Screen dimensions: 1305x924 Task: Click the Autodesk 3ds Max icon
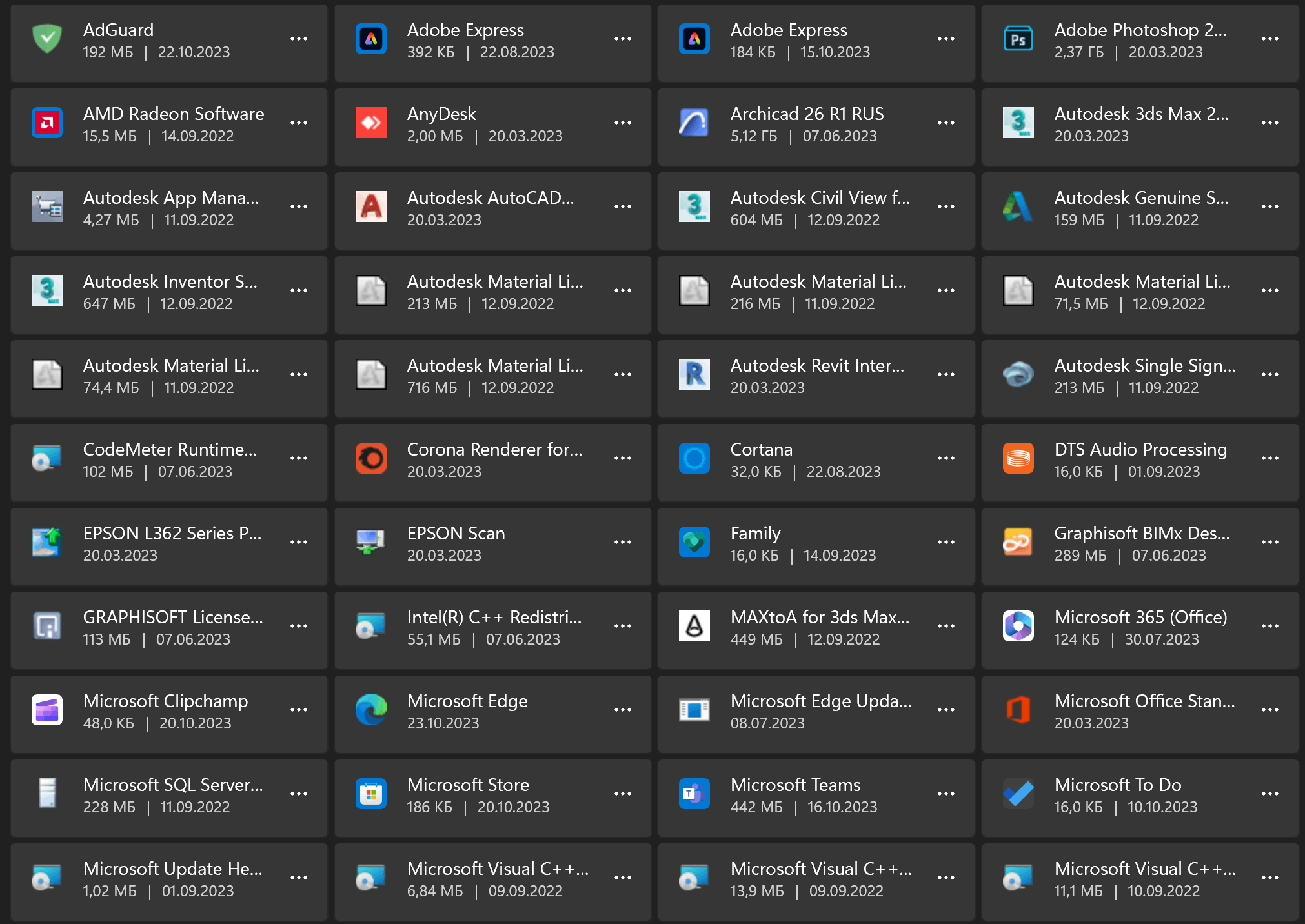[1018, 123]
